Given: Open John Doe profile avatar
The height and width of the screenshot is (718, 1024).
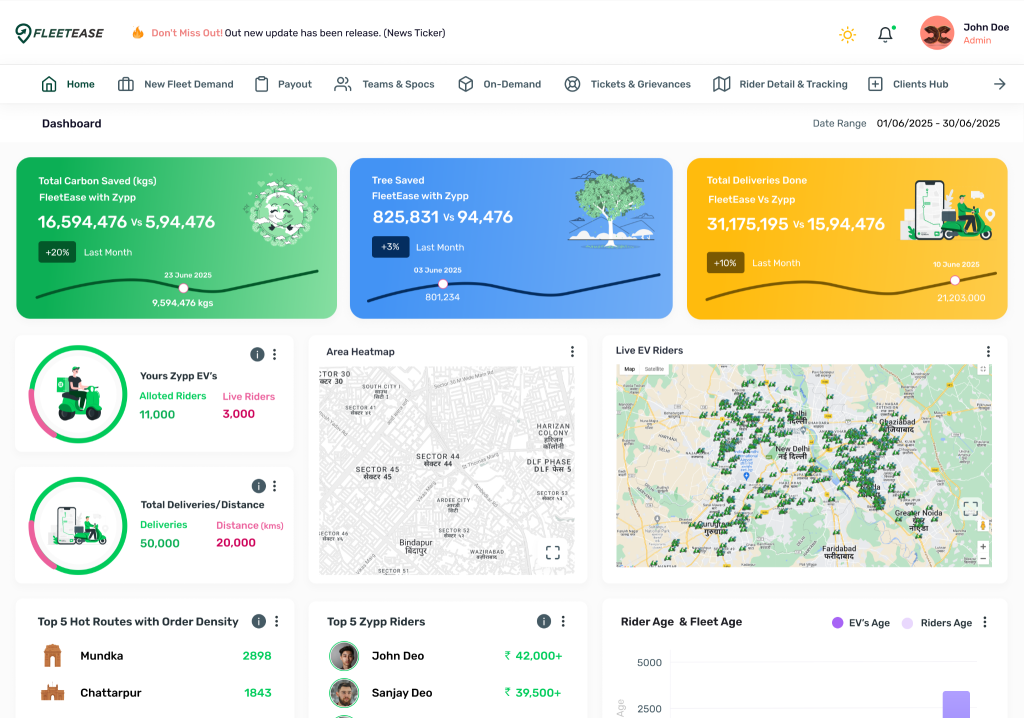Looking at the screenshot, I should pos(936,33).
